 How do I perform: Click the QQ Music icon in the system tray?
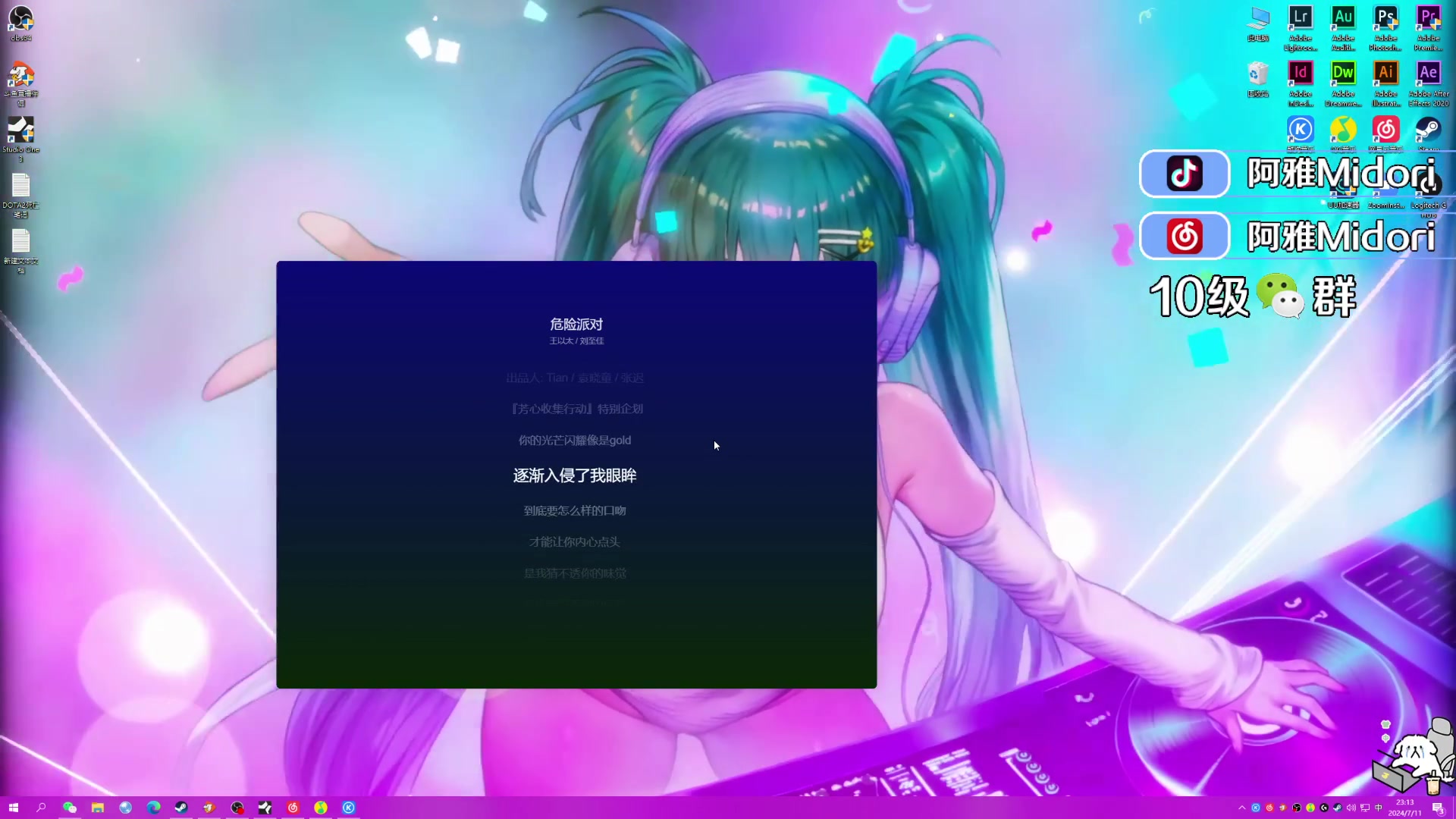(1310, 808)
